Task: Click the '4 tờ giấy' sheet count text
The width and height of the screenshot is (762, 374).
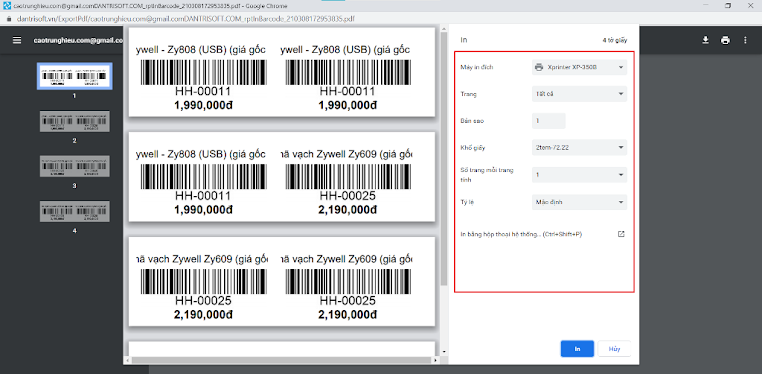Action: [x=614, y=40]
